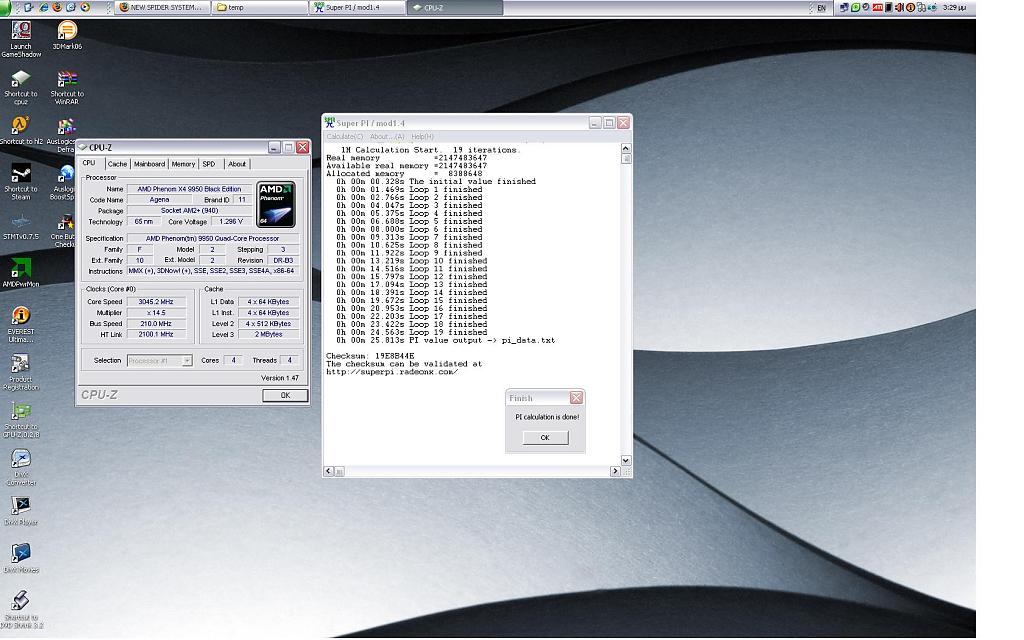
Task: Switch to NEW SPIDER SYSTEM taskbar button
Action: pyautogui.click(x=163, y=7)
